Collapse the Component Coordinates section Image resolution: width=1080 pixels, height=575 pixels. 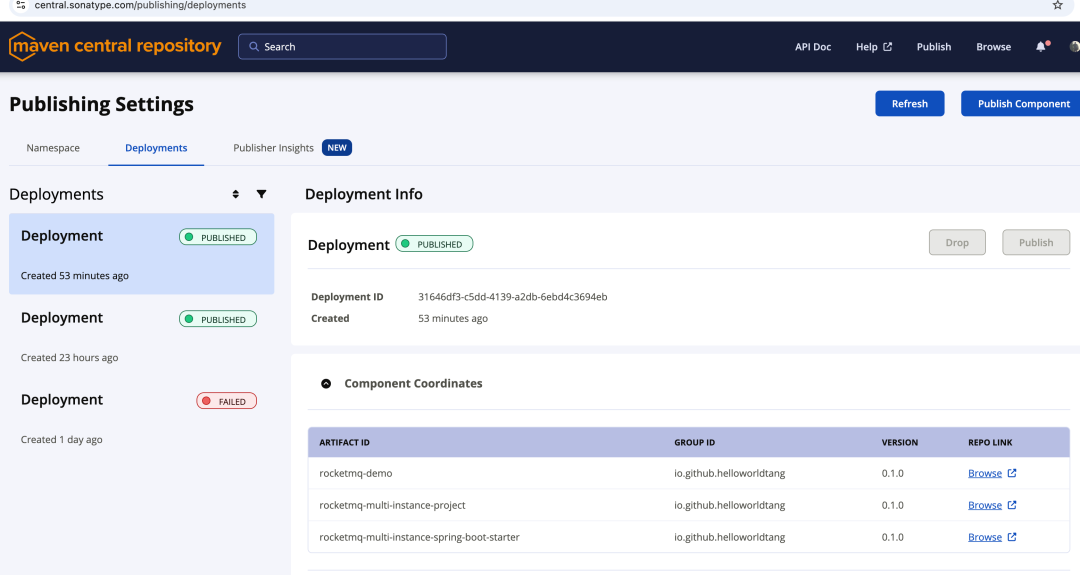(x=326, y=383)
